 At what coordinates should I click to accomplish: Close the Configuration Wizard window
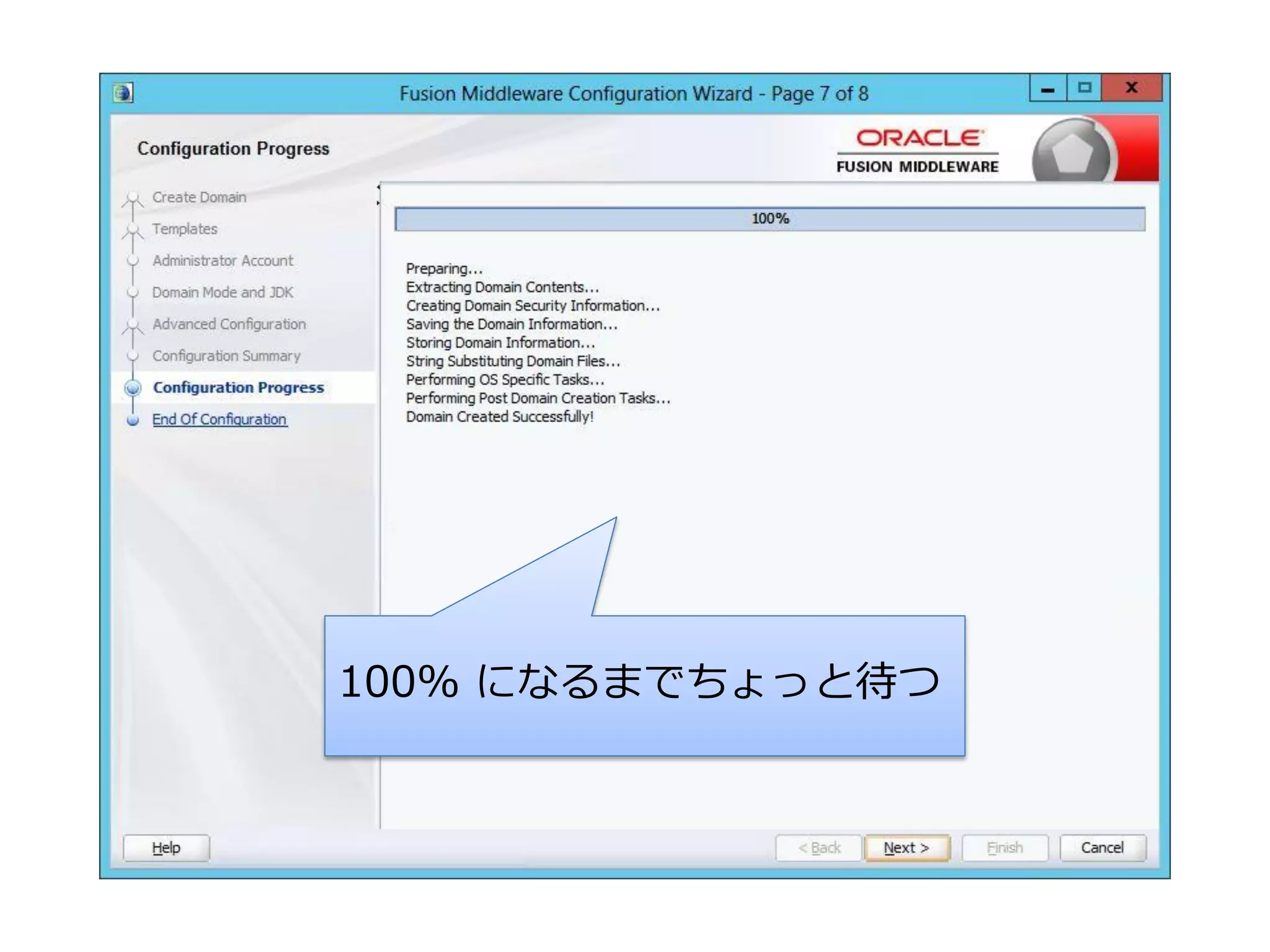point(1131,88)
